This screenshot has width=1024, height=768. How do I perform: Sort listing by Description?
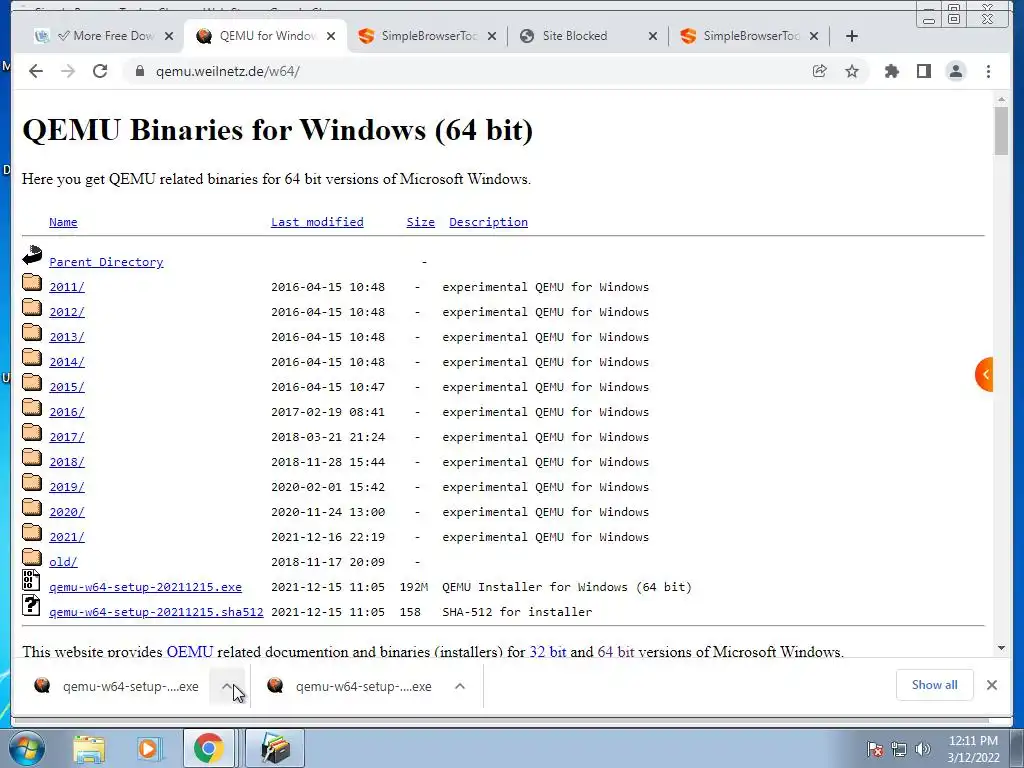click(x=488, y=222)
